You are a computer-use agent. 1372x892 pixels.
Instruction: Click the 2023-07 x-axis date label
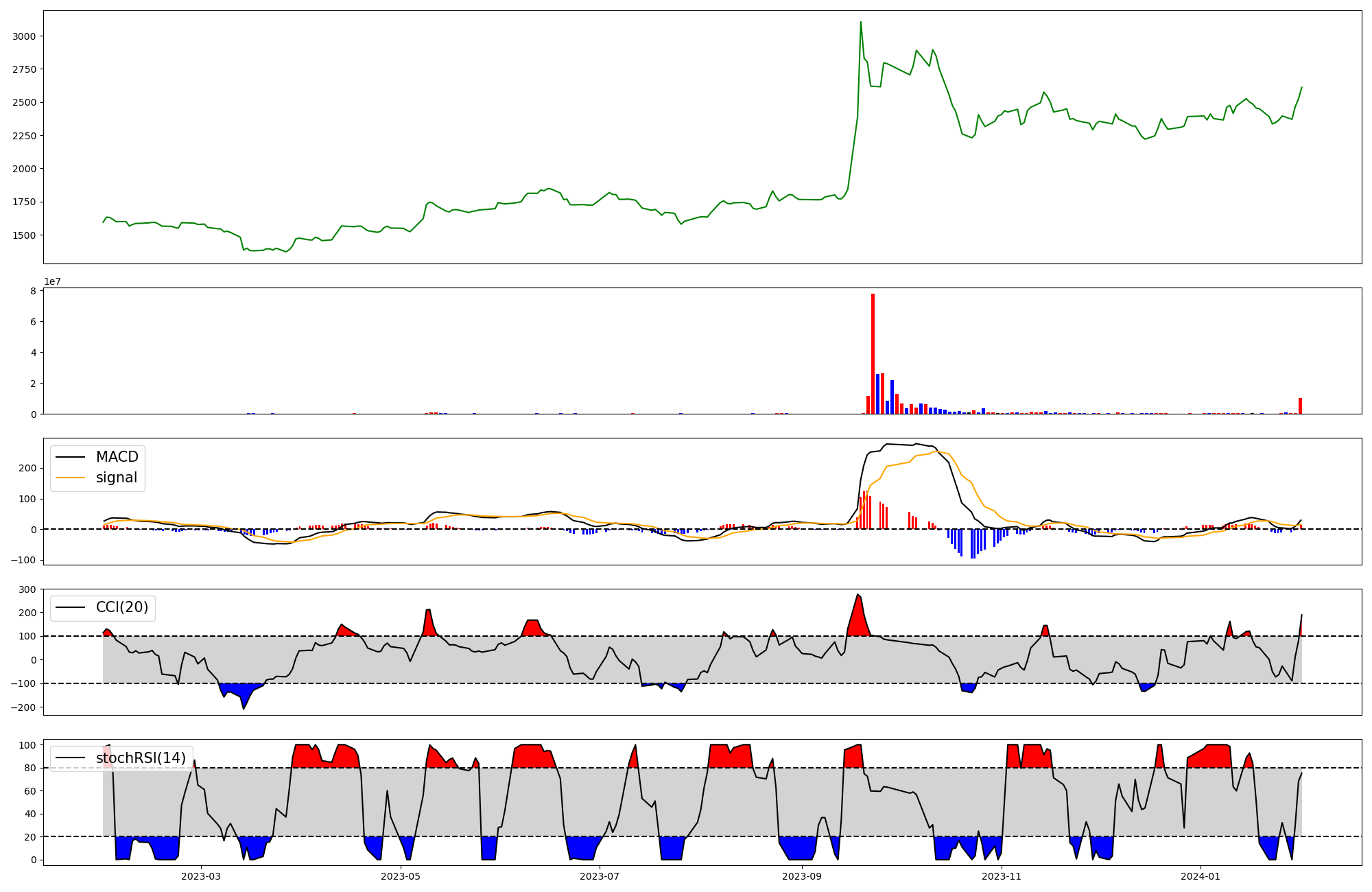600,876
